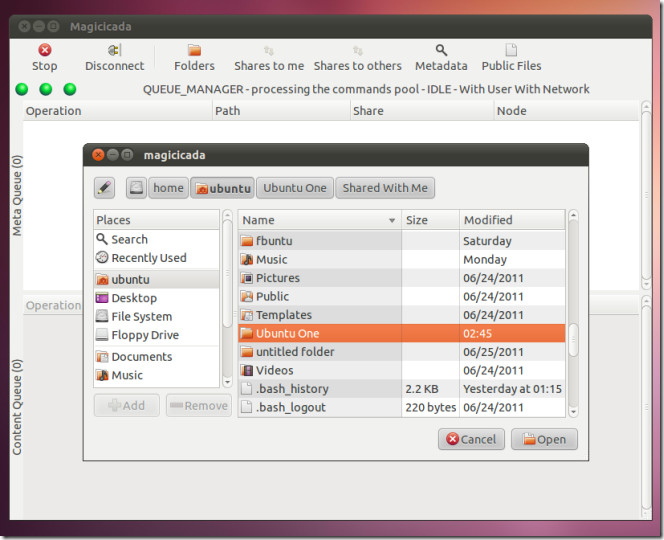Select the Ubuntu One folder row
The height and width of the screenshot is (540, 664).
point(401,333)
